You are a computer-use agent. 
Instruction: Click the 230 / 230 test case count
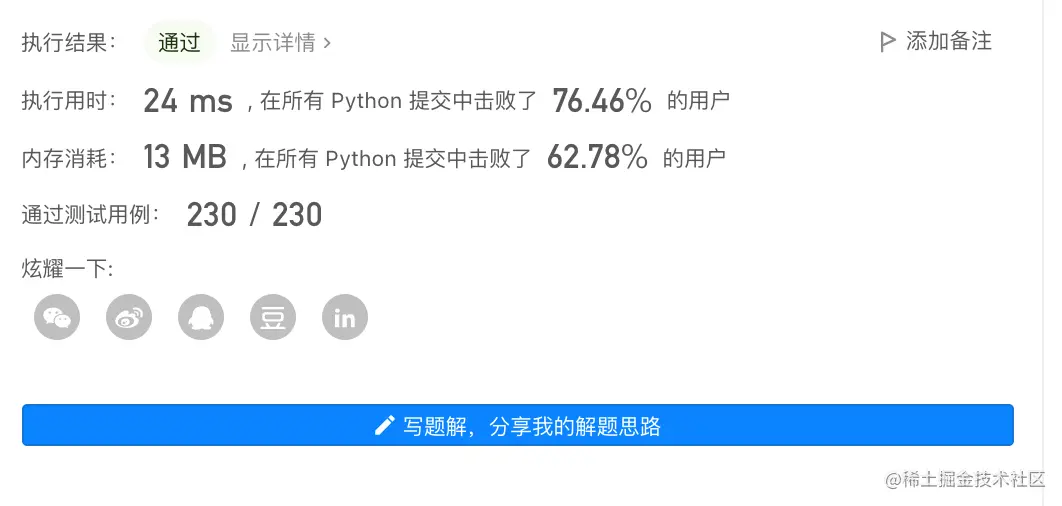tap(254, 214)
